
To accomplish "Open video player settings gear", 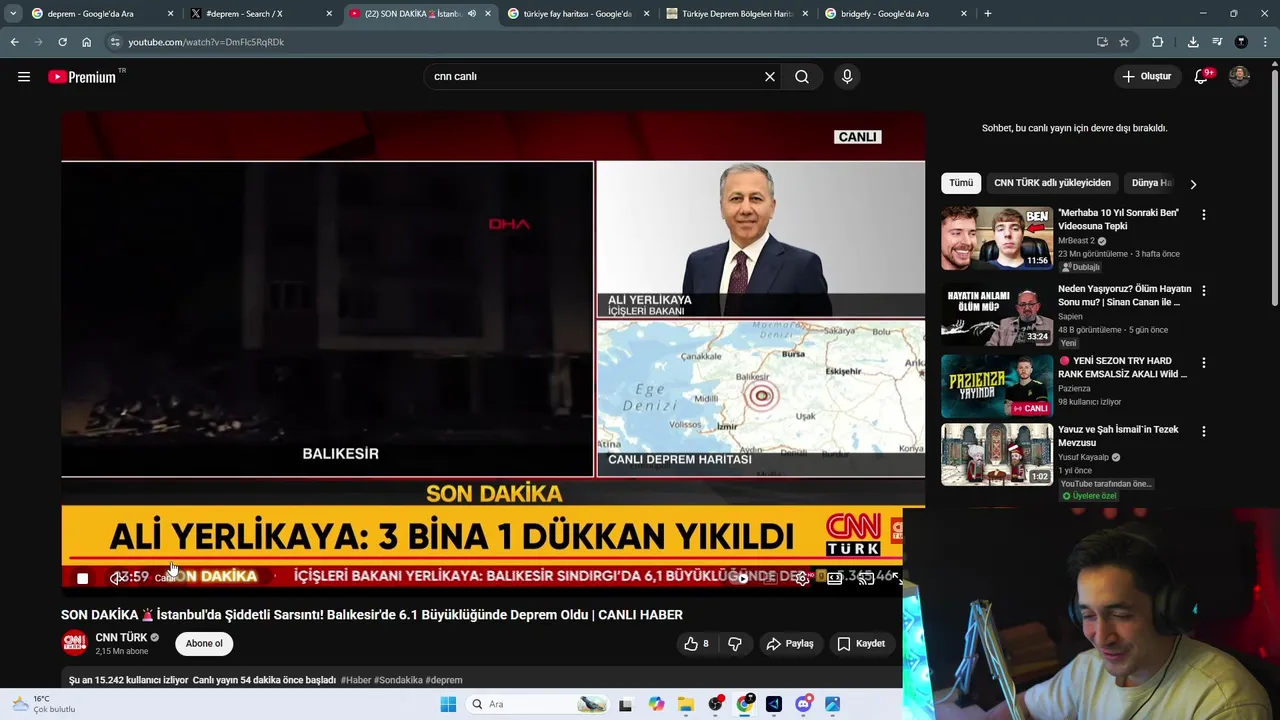I will point(802,578).
